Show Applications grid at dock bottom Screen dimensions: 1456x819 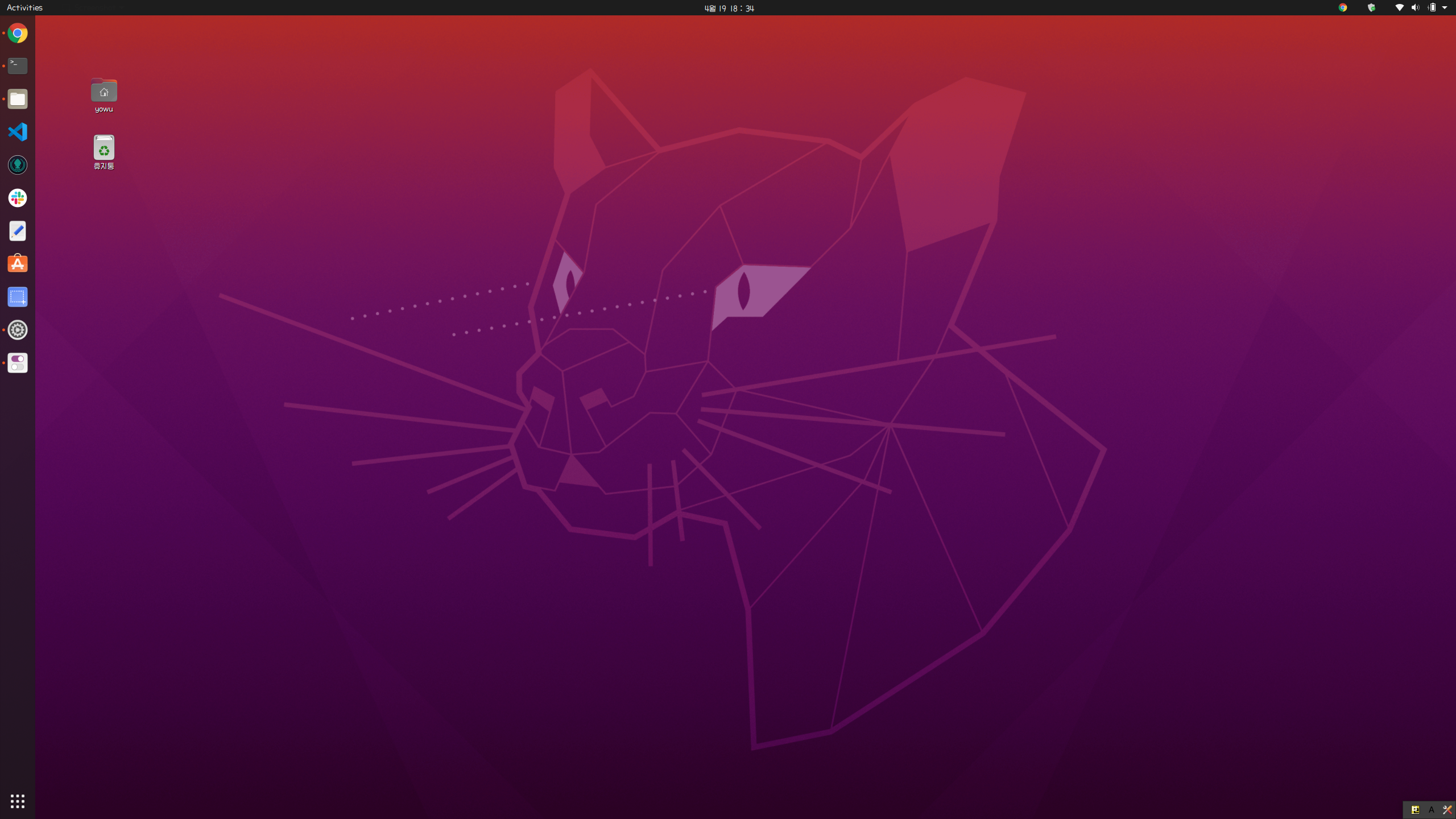click(x=18, y=801)
